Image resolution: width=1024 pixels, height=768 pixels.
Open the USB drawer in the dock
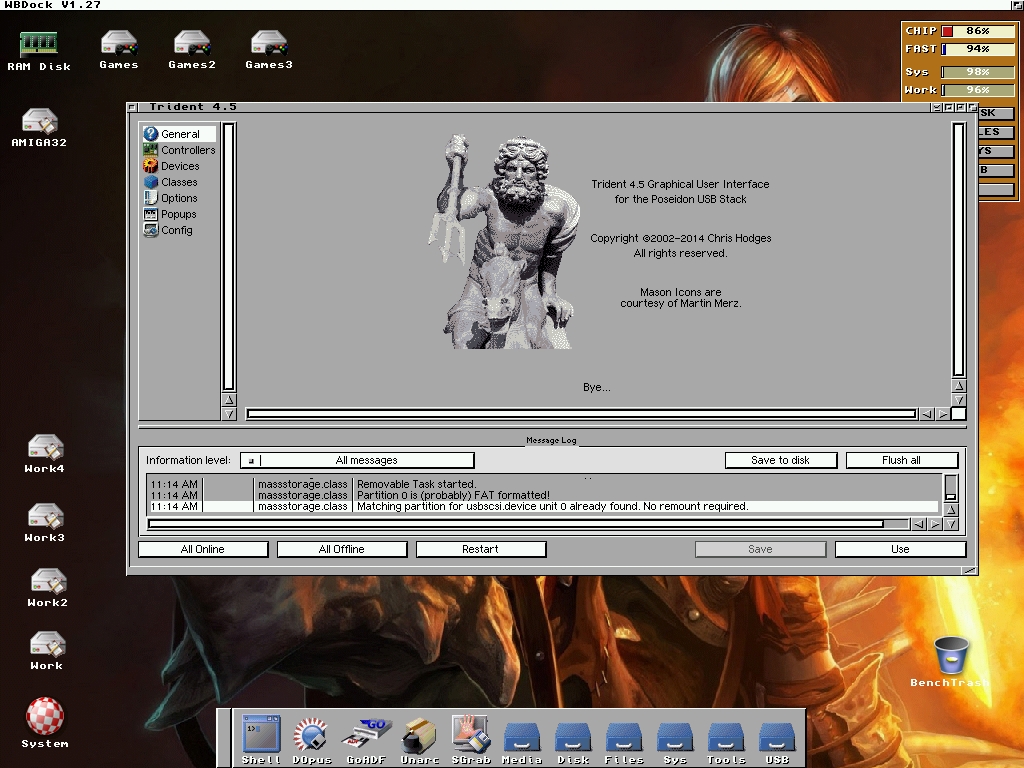pyautogui.click(x=777, y=742)
